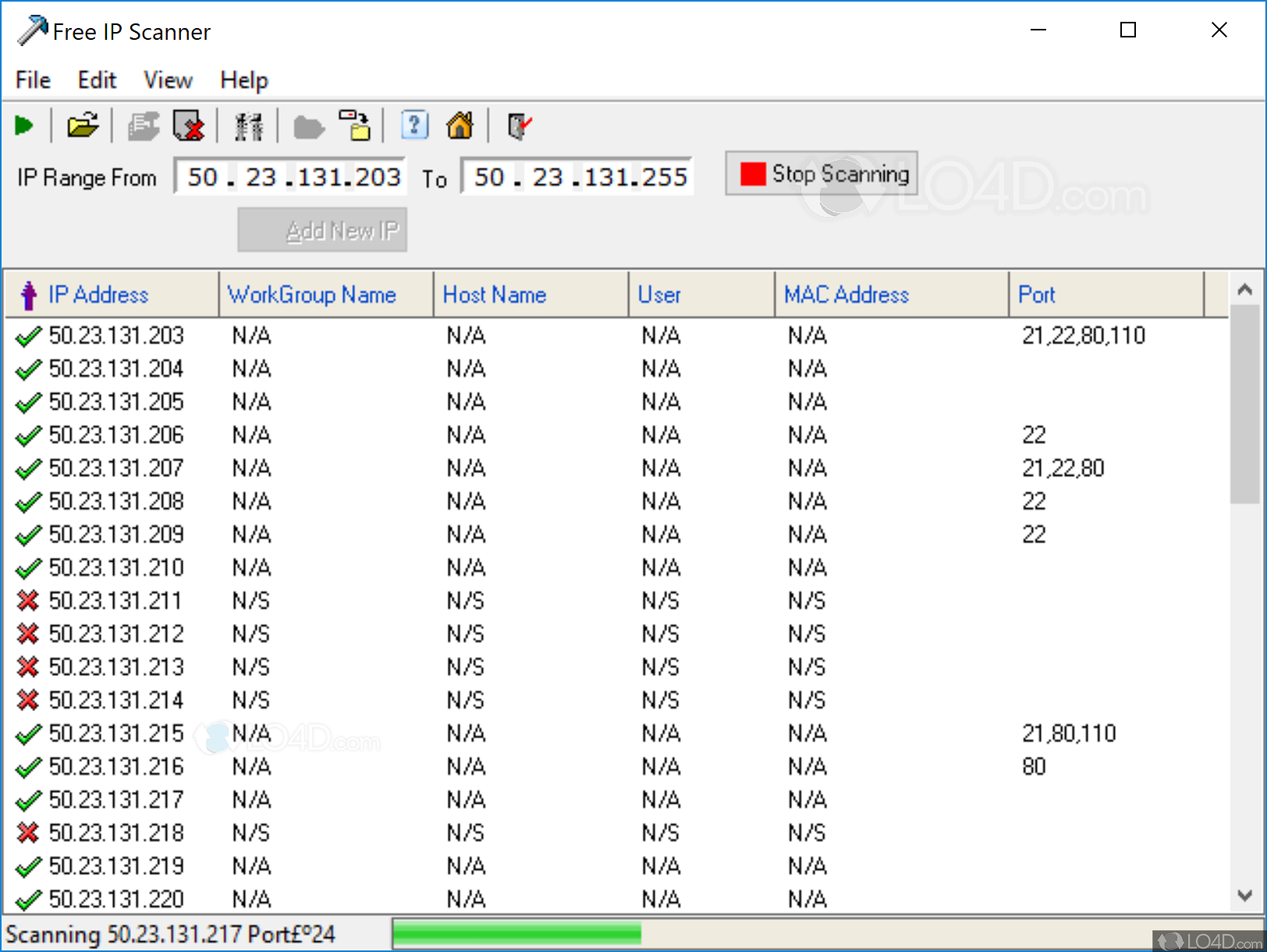Screen dimensions: 1267x952
Task: Open a saved scan file
Action: click(83, 125)
